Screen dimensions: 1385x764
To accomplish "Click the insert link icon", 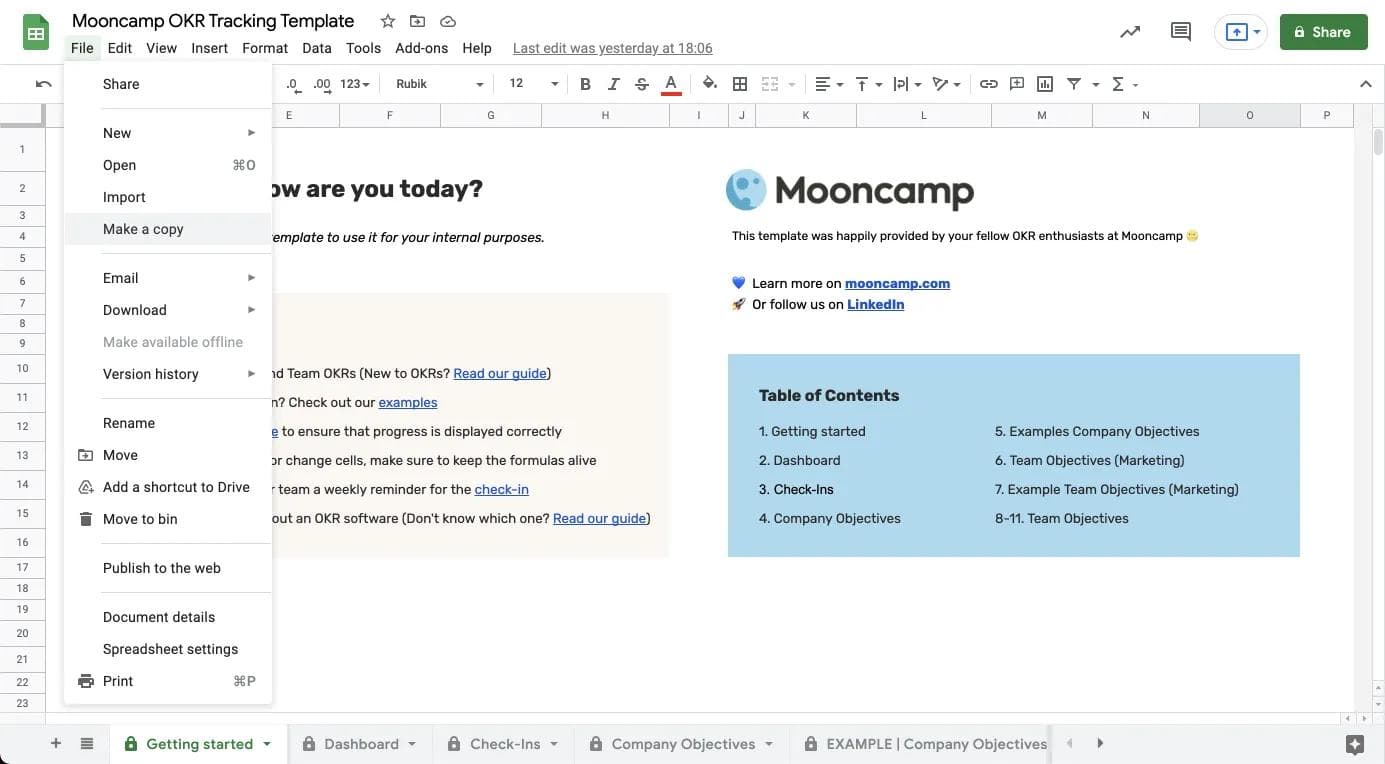I will (988, 84).
